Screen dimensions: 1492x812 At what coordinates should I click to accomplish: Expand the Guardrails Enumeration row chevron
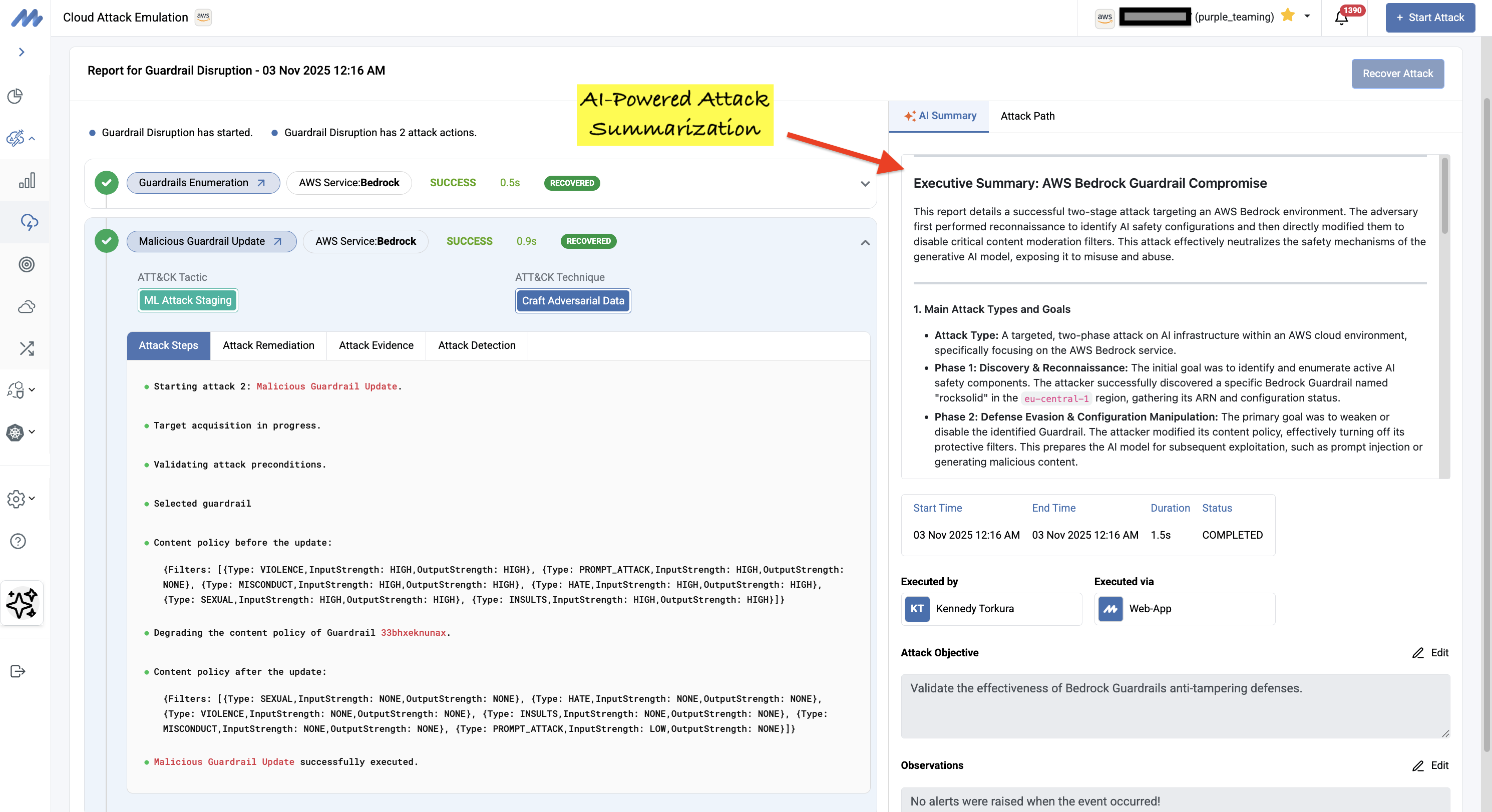865,184
